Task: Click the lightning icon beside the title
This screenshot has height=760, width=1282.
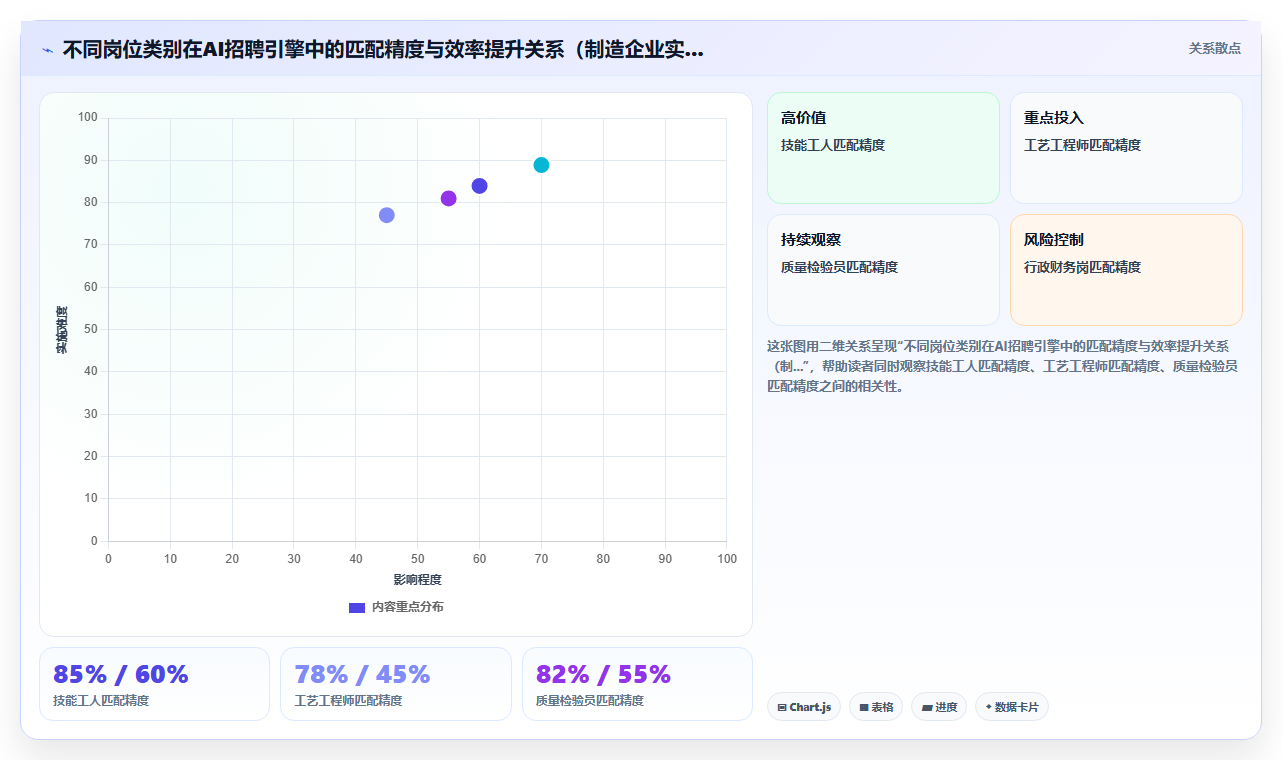Action: 47,50
